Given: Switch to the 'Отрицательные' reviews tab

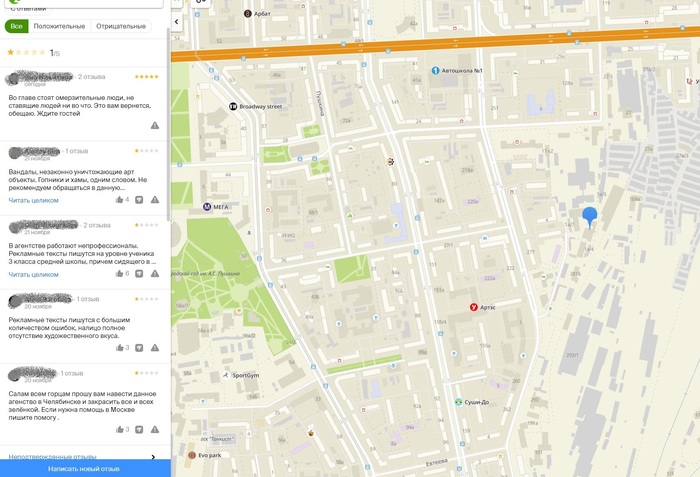Looking at the screenshot, I should click(x=120, y=26).
